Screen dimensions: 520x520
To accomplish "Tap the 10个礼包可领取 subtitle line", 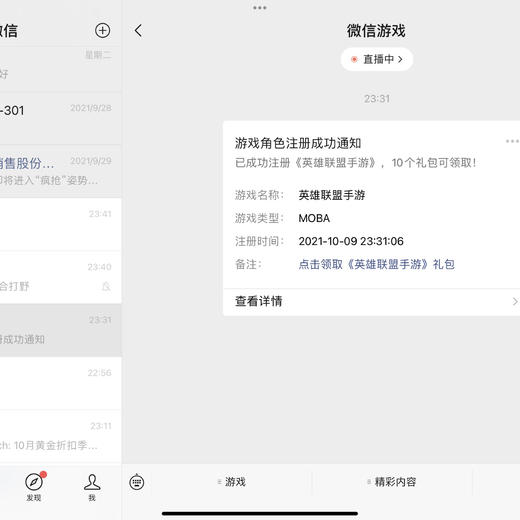I will 356,163.
